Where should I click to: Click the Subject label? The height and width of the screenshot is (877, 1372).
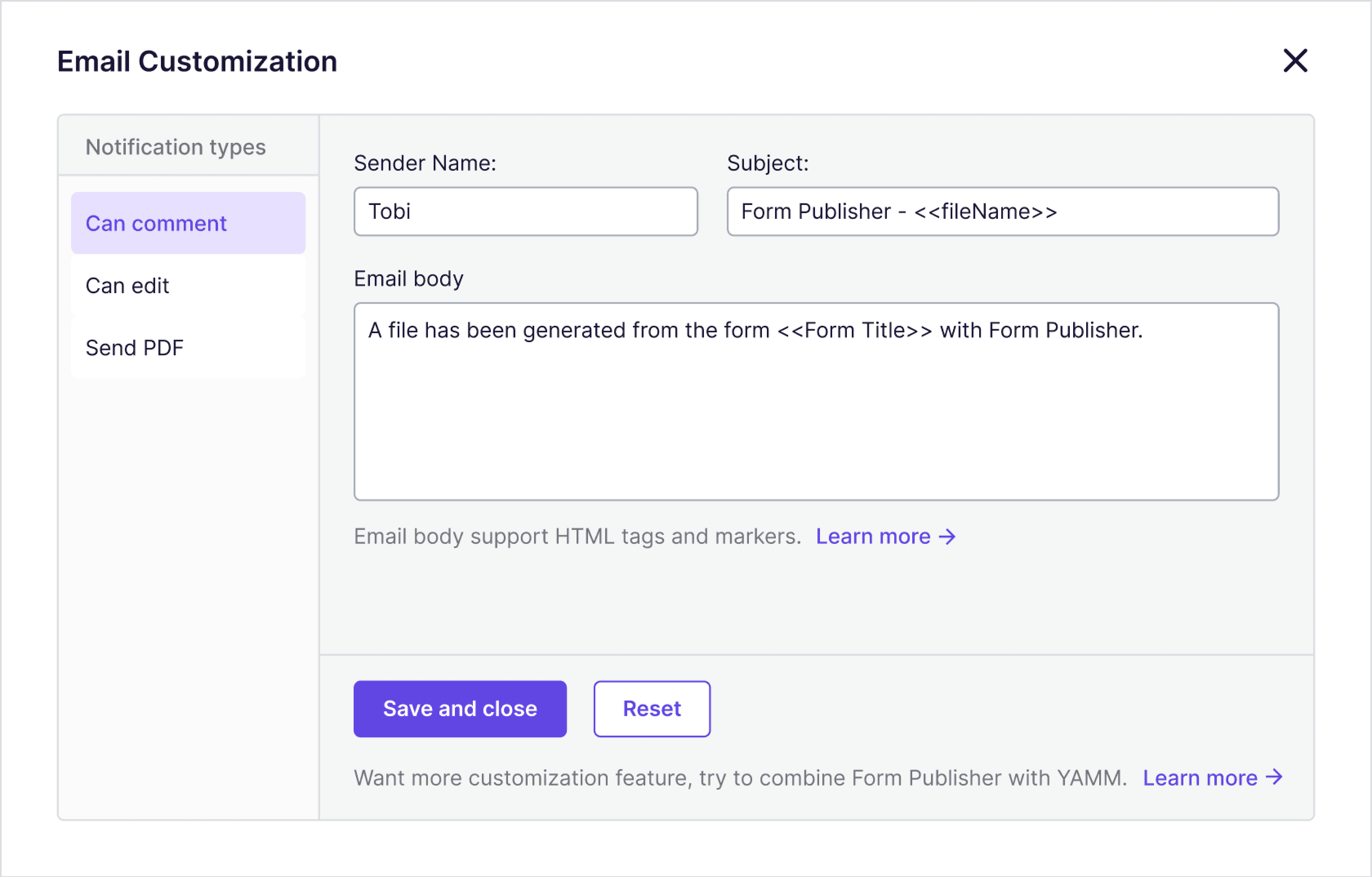click(x=768, y=163)
